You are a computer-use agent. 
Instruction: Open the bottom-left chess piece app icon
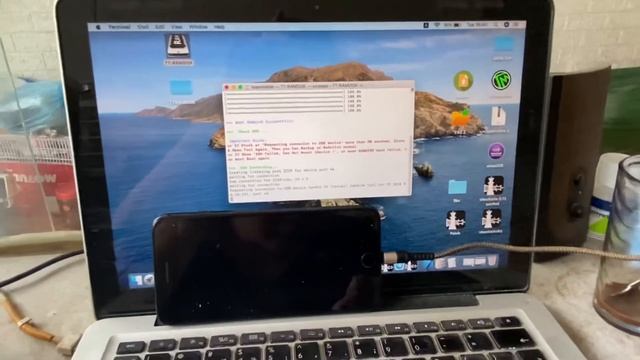(455, 220)
